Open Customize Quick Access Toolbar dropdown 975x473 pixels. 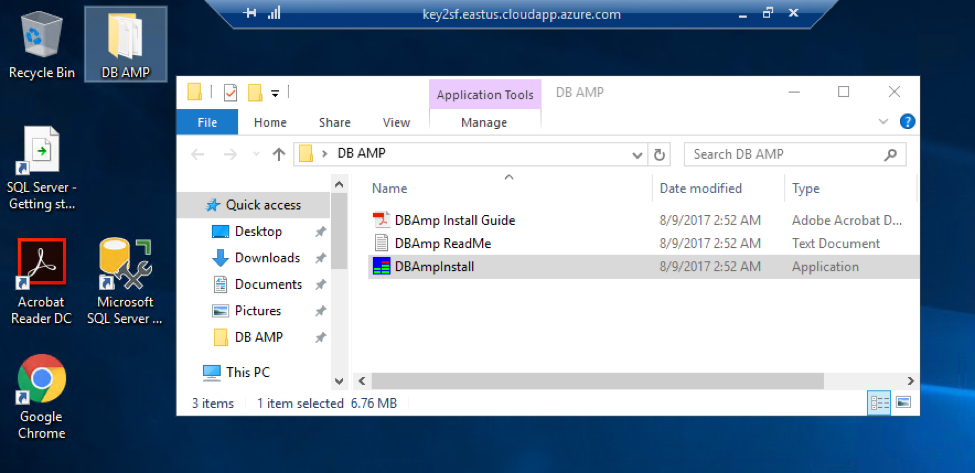point(275,93)
